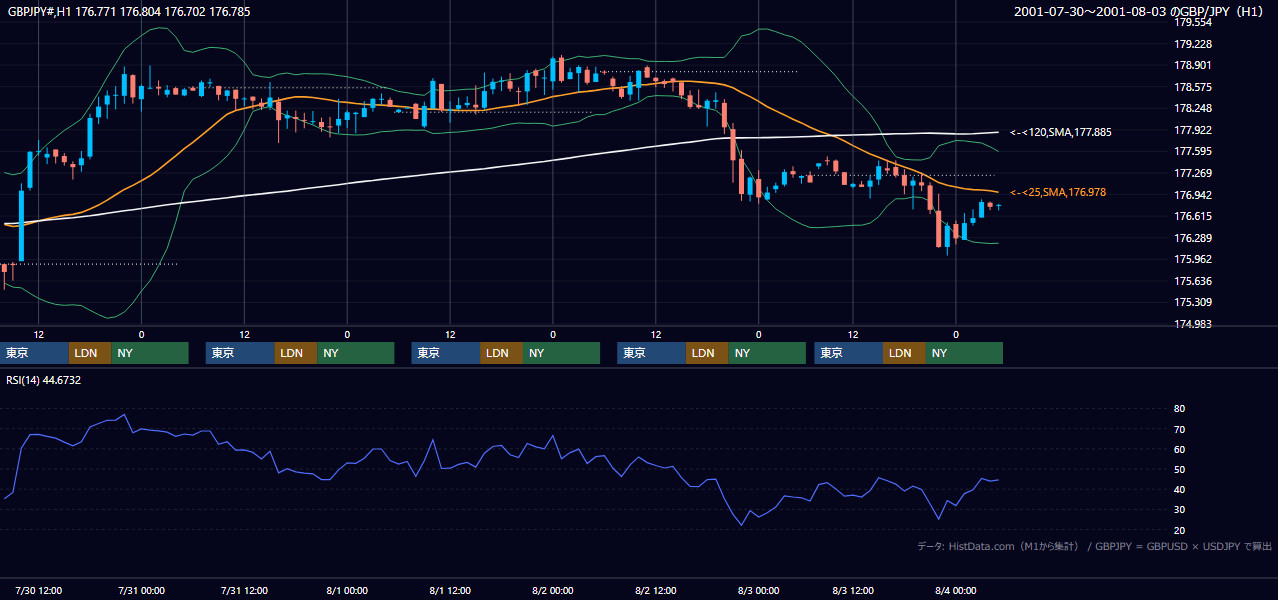The image size is (1278, 600).
Task: Click price axis label 179.228
Action: pos(1192,44)
